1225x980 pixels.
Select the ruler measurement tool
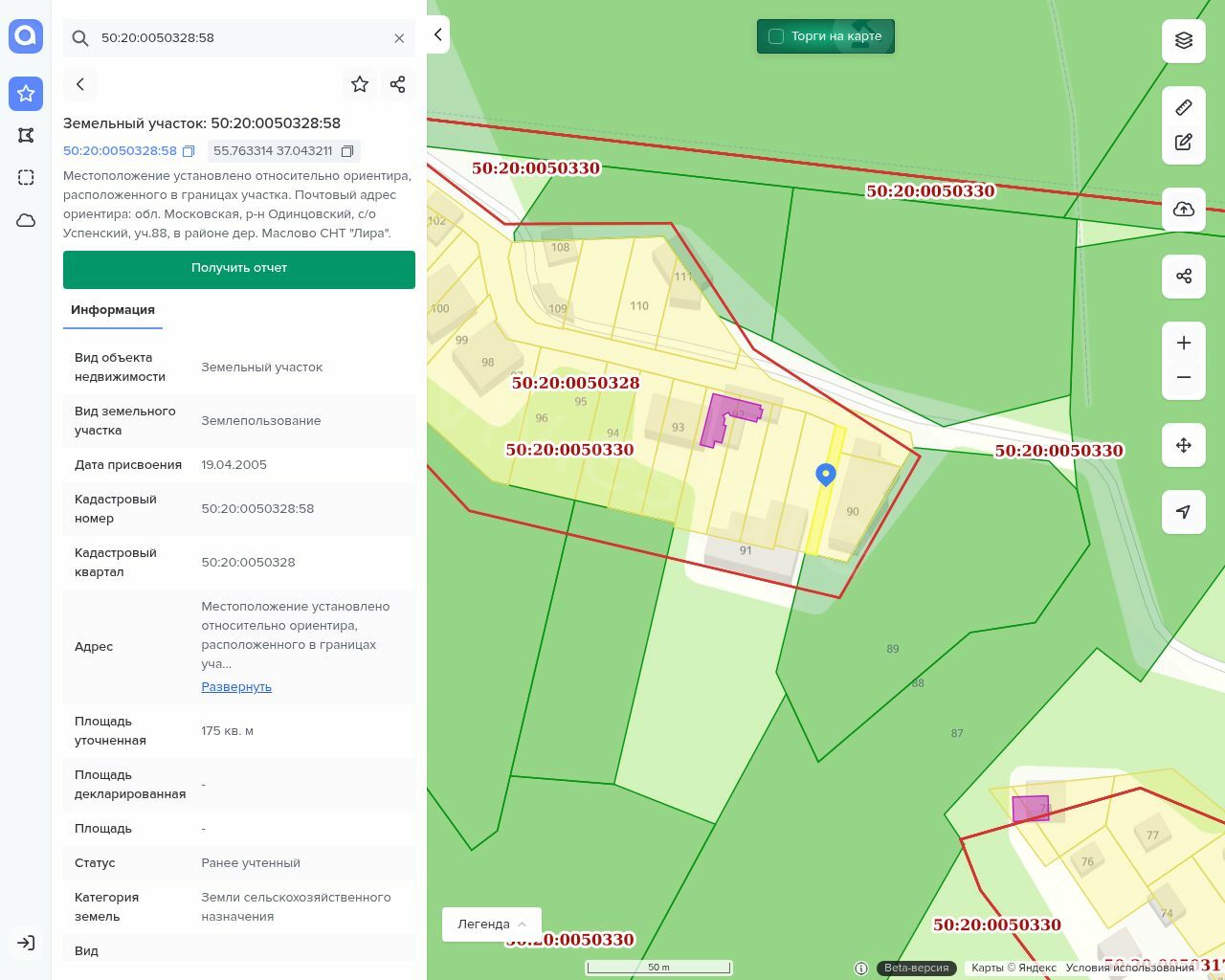click(1183, 107)
